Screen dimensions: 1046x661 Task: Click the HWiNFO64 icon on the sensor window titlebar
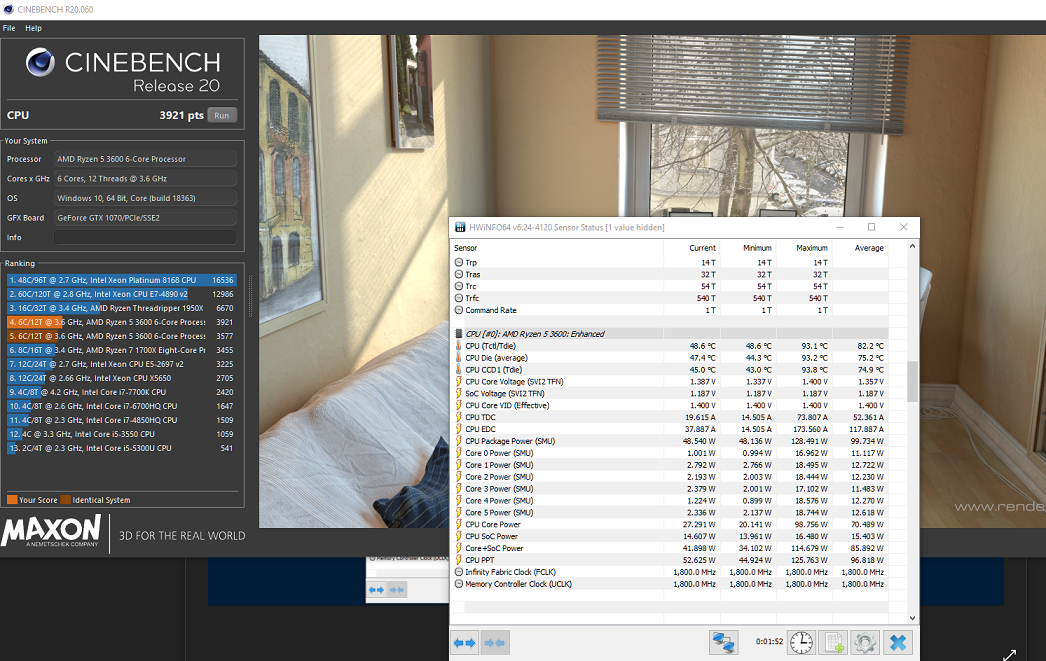(458, 226)
